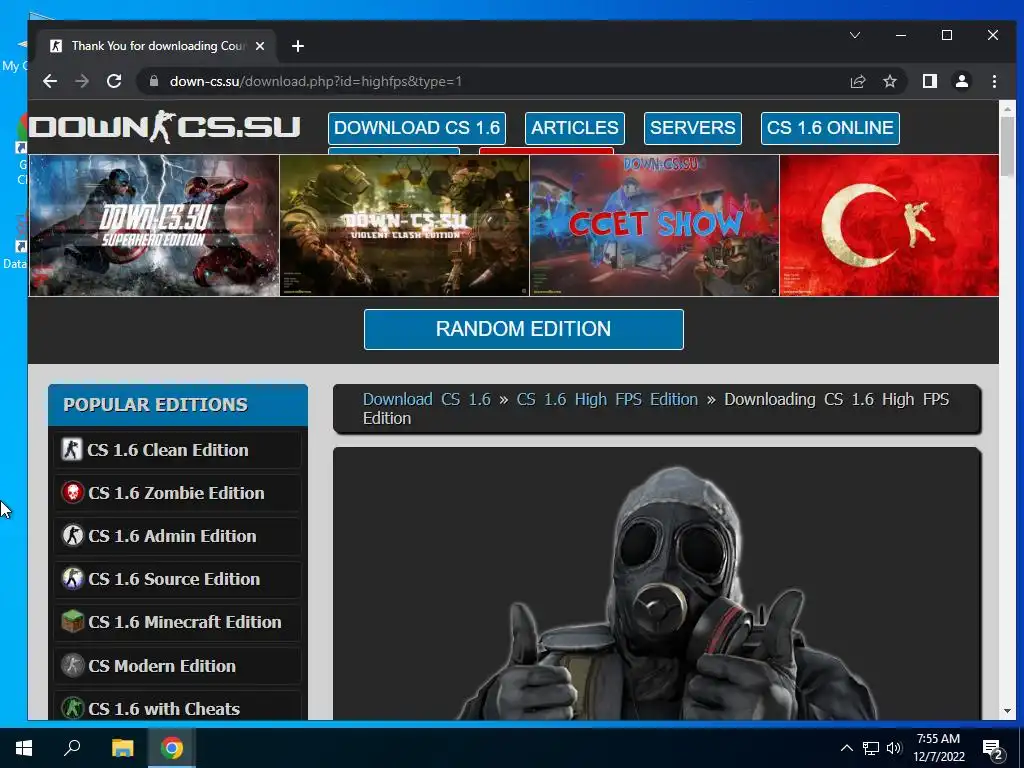Click the vertical scrollbar thumb

click(x=1007, y=147)
